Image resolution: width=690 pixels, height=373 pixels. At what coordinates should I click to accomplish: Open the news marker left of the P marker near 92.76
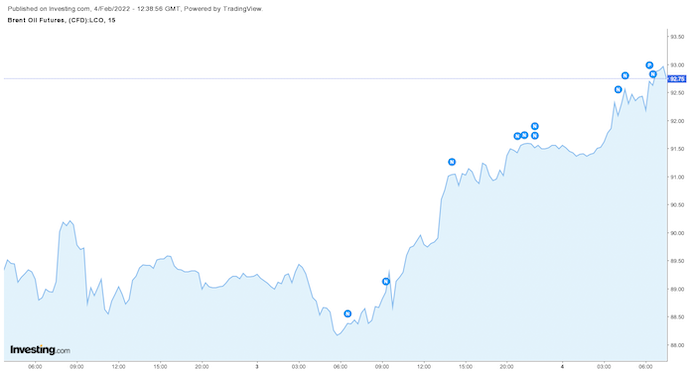[x=625, y=76]
